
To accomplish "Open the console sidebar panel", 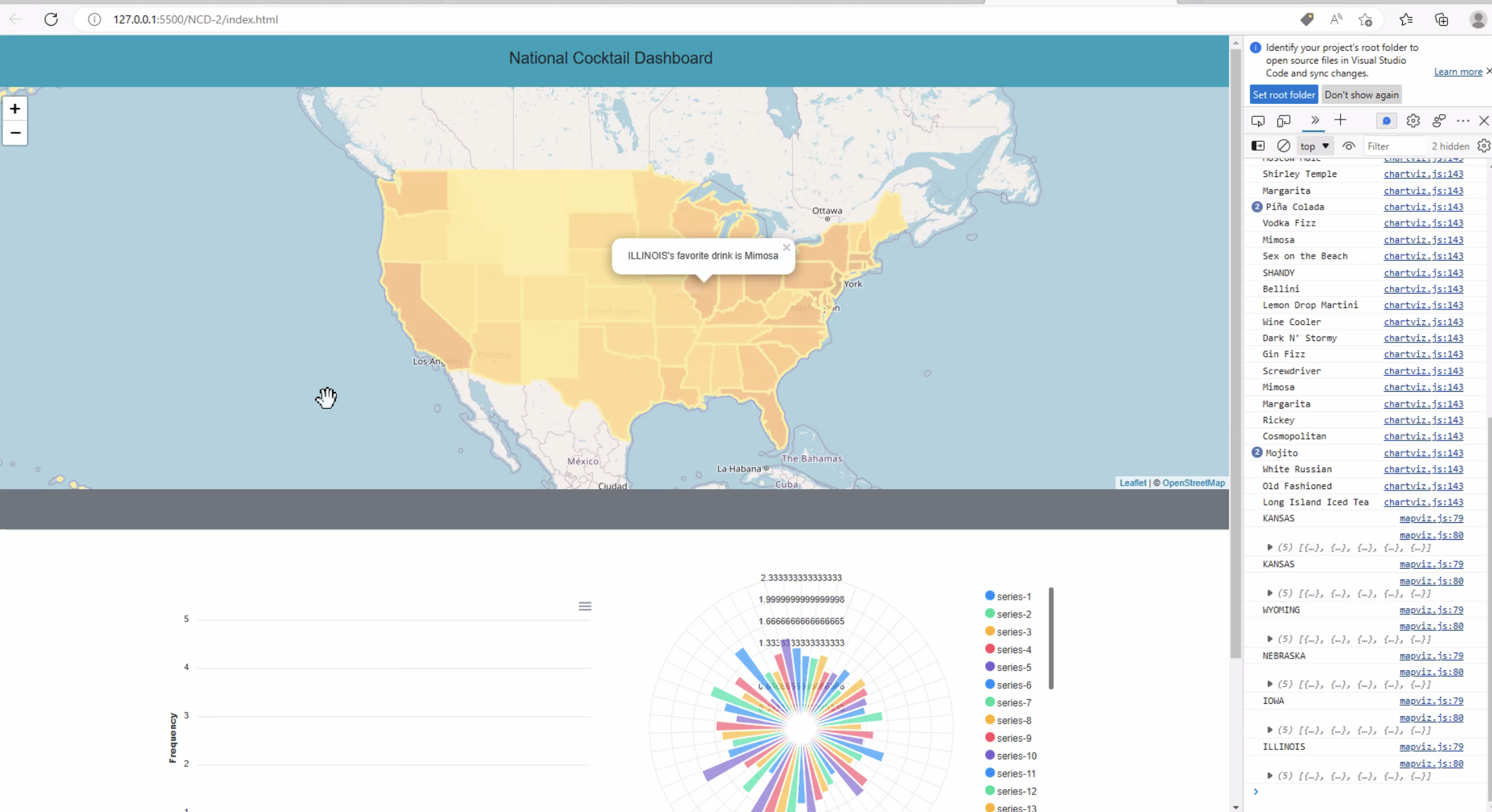I will click(1258, 145).
